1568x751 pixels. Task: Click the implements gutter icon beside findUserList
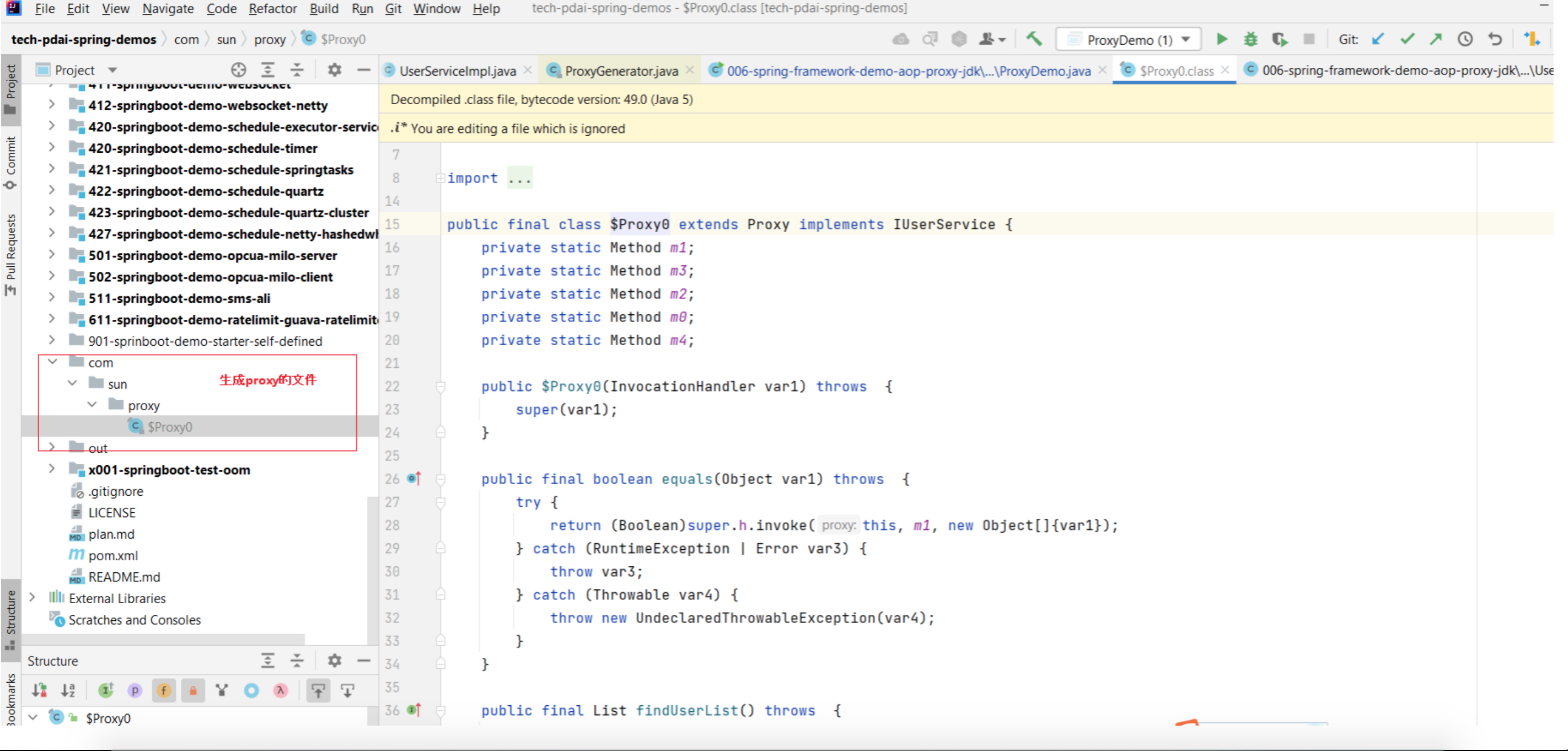click(x=414, y=710)
